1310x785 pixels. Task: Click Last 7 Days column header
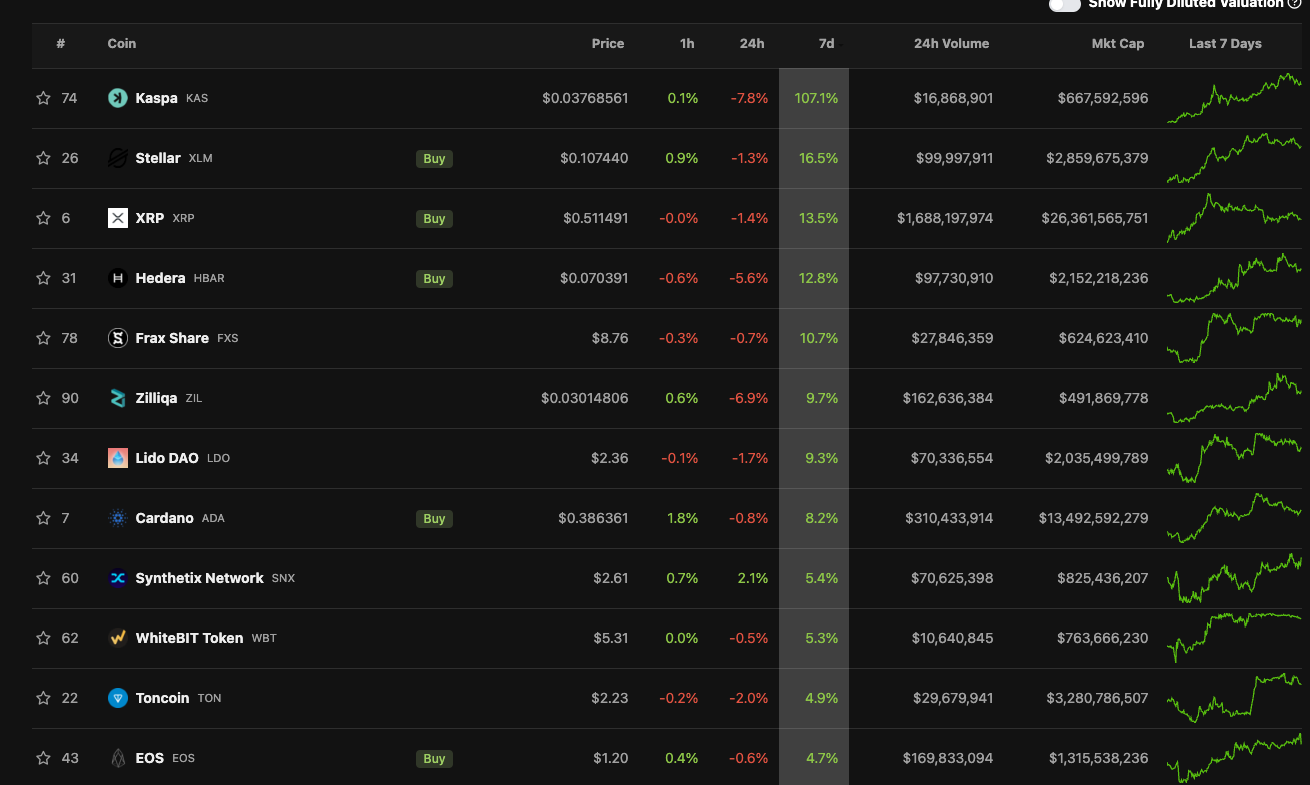(x=1225, y=44)
